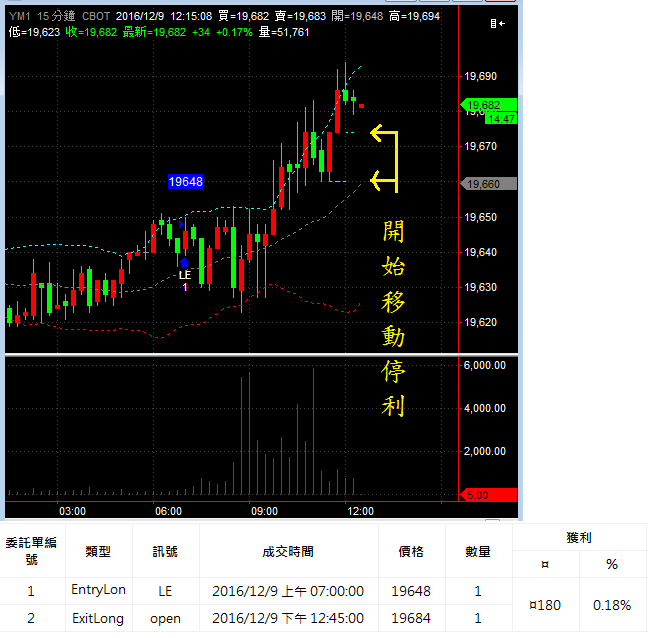Click the 19,620 price axis label

pyautogui.click(x=481, y=322)
